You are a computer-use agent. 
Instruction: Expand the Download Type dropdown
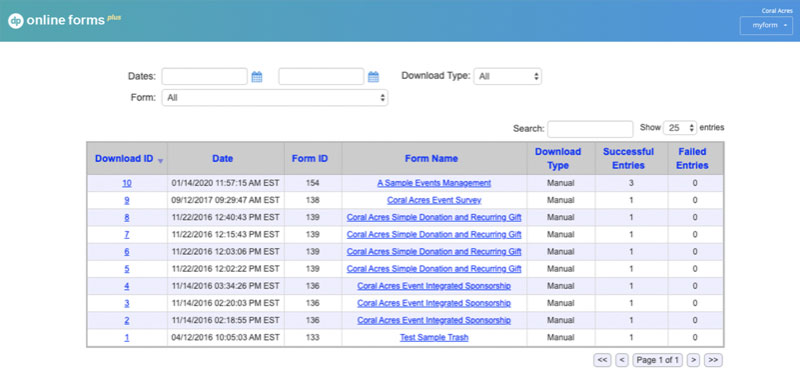tap(508, 77)
